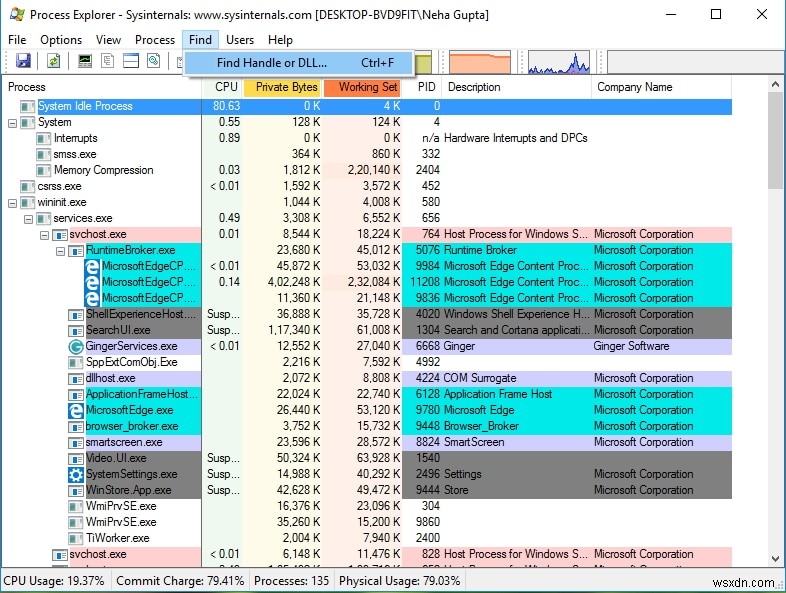Click the vertical scrollbar thumb
The height and width of the screenshot is (593, 786).
[x=775, y=141]
